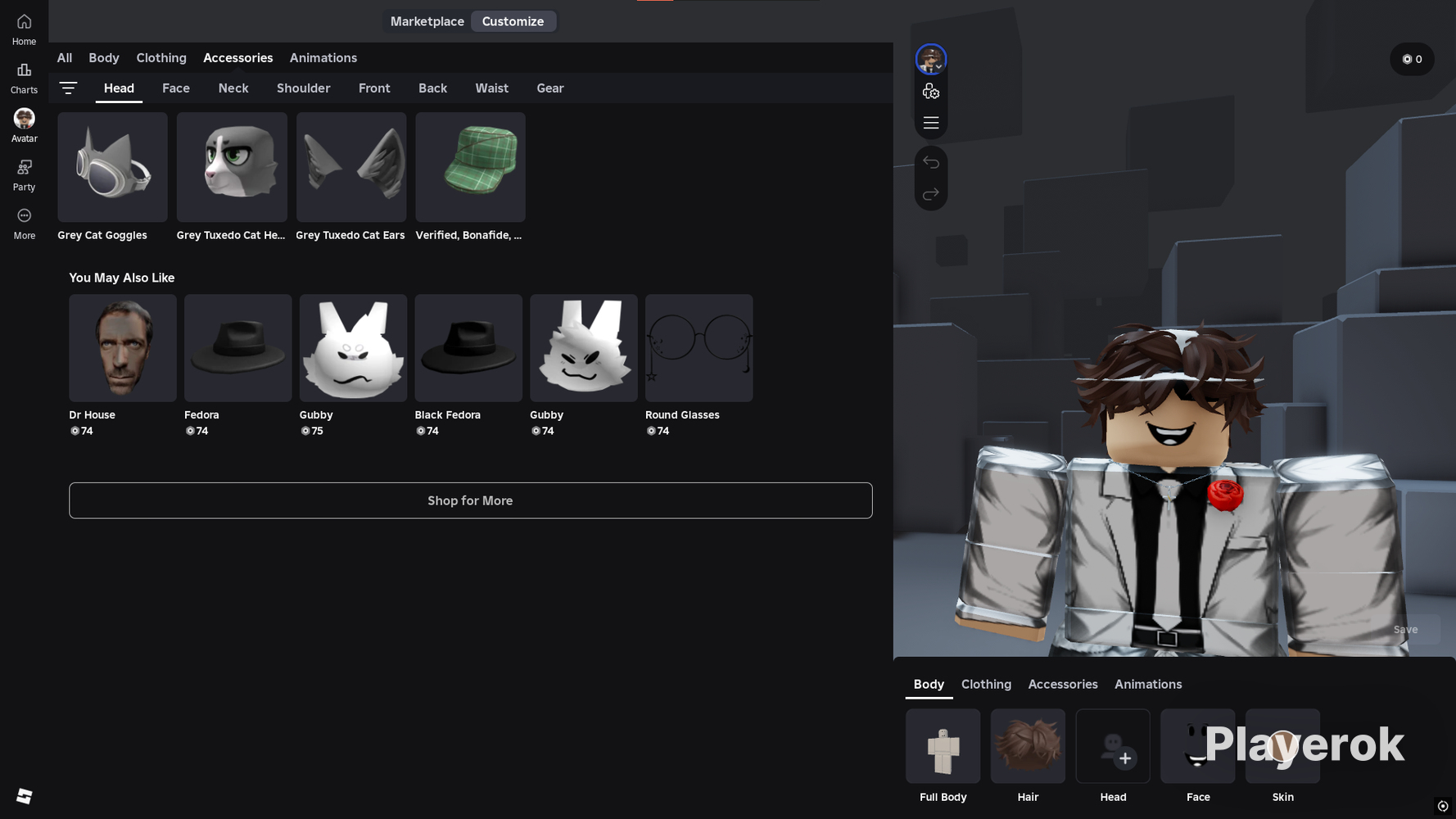This screenshot has width=1456, height=819.
Task: Switch to the Marketplace tab
Action: click(427, 21)
